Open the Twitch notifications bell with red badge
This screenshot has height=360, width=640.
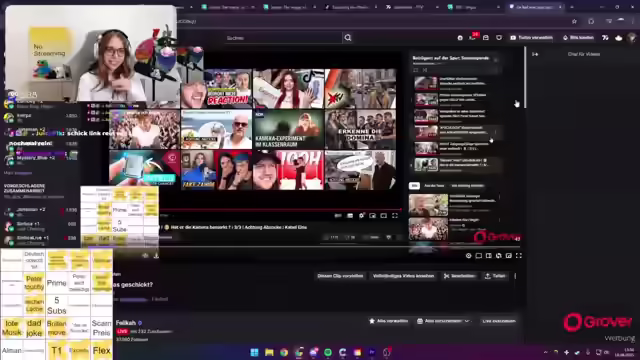point(473,38)
